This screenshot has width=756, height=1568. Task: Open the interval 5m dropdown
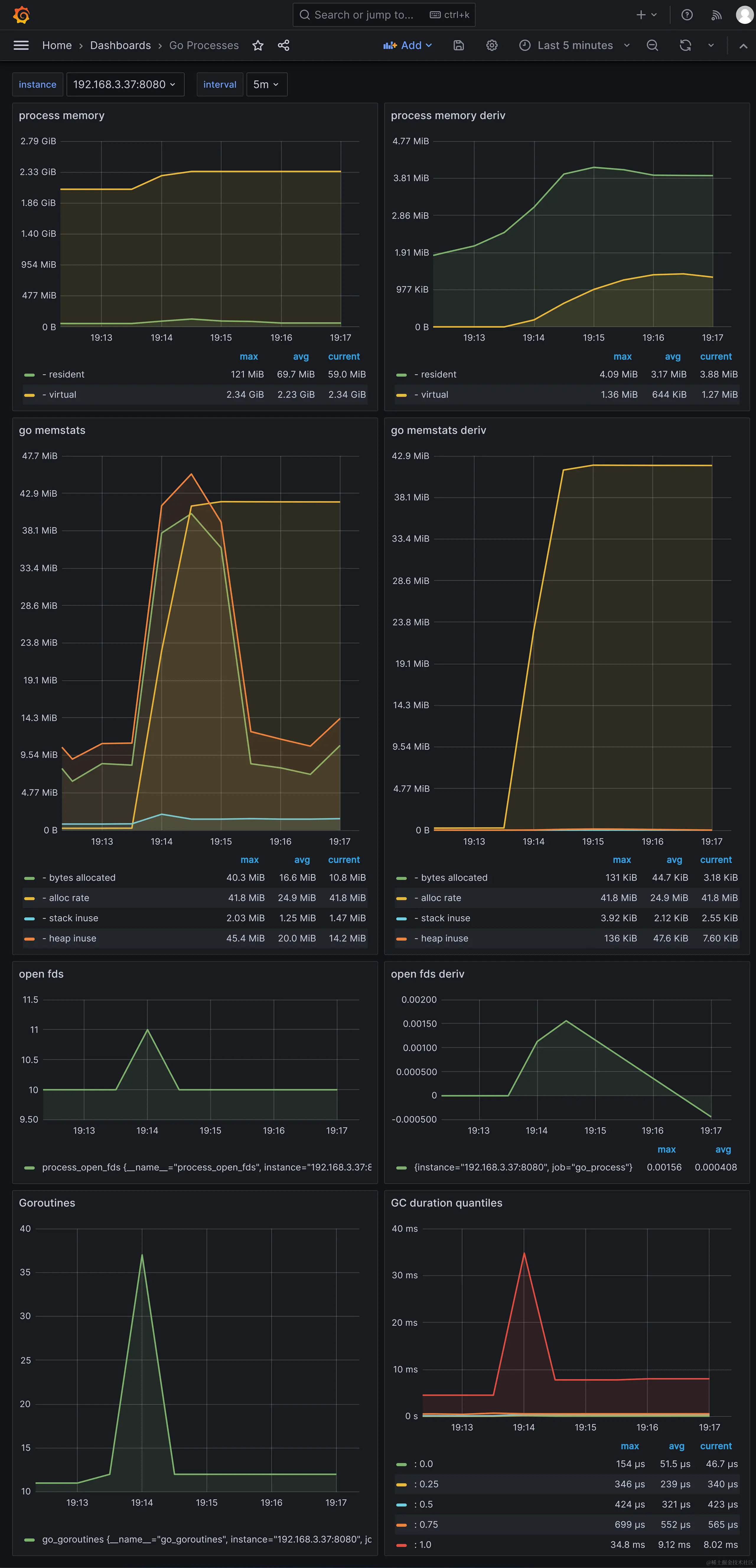(266, 84)
